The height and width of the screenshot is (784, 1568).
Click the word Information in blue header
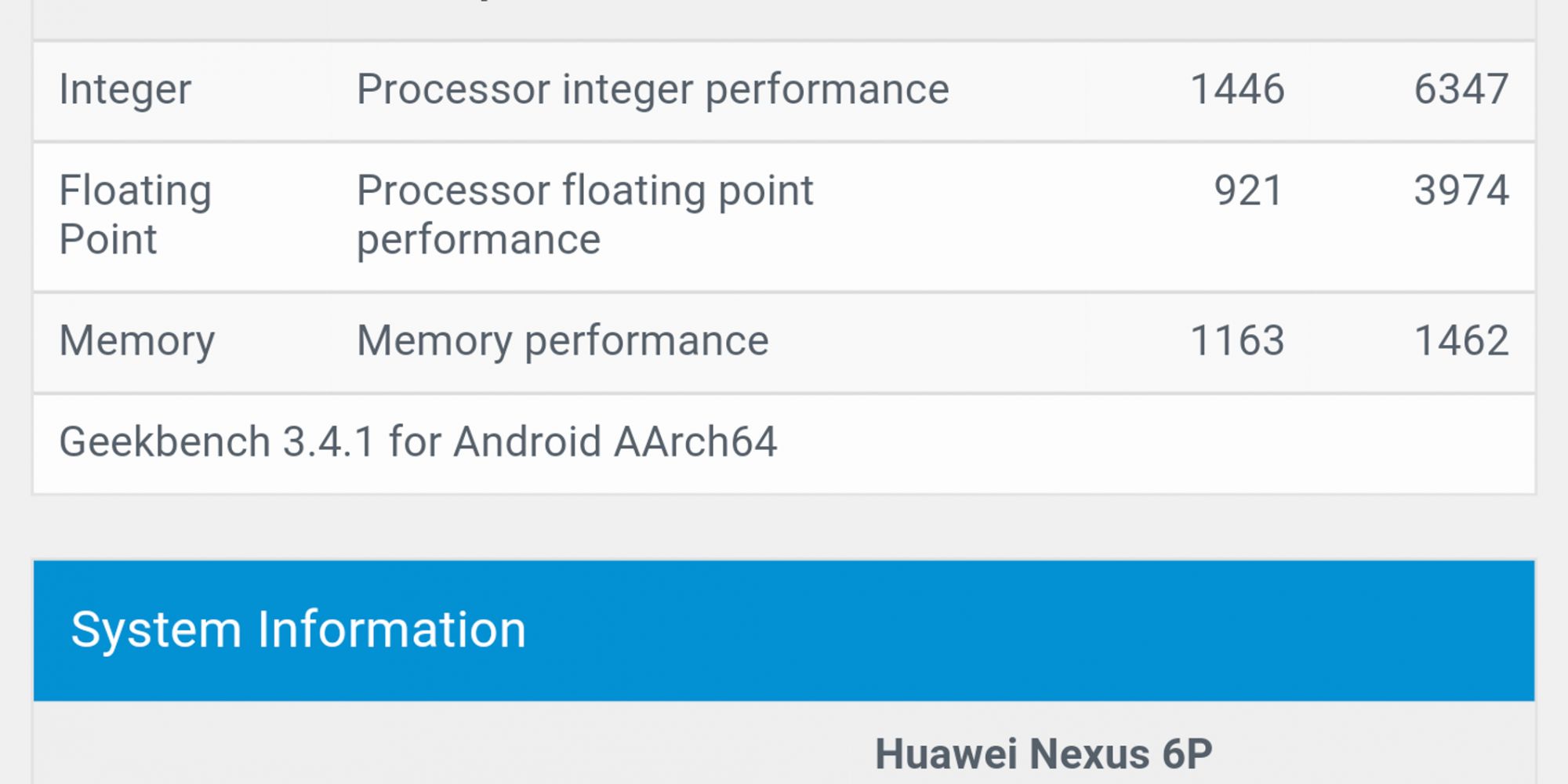coord(391,630)
